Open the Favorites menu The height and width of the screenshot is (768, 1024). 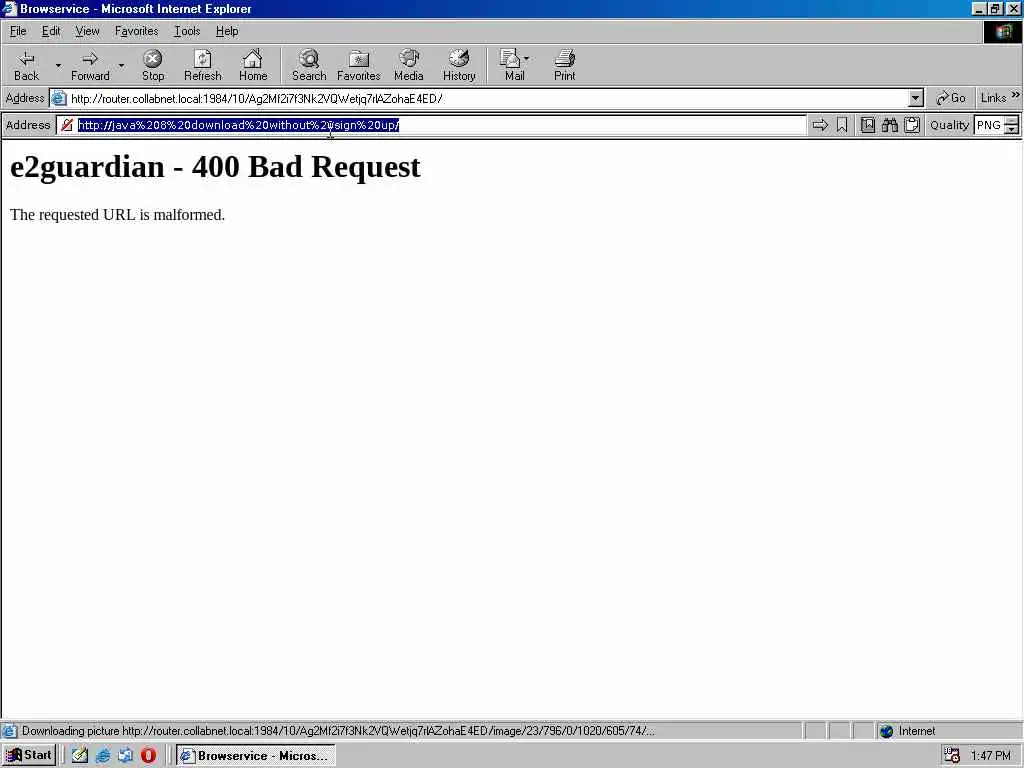coord(136,31)
